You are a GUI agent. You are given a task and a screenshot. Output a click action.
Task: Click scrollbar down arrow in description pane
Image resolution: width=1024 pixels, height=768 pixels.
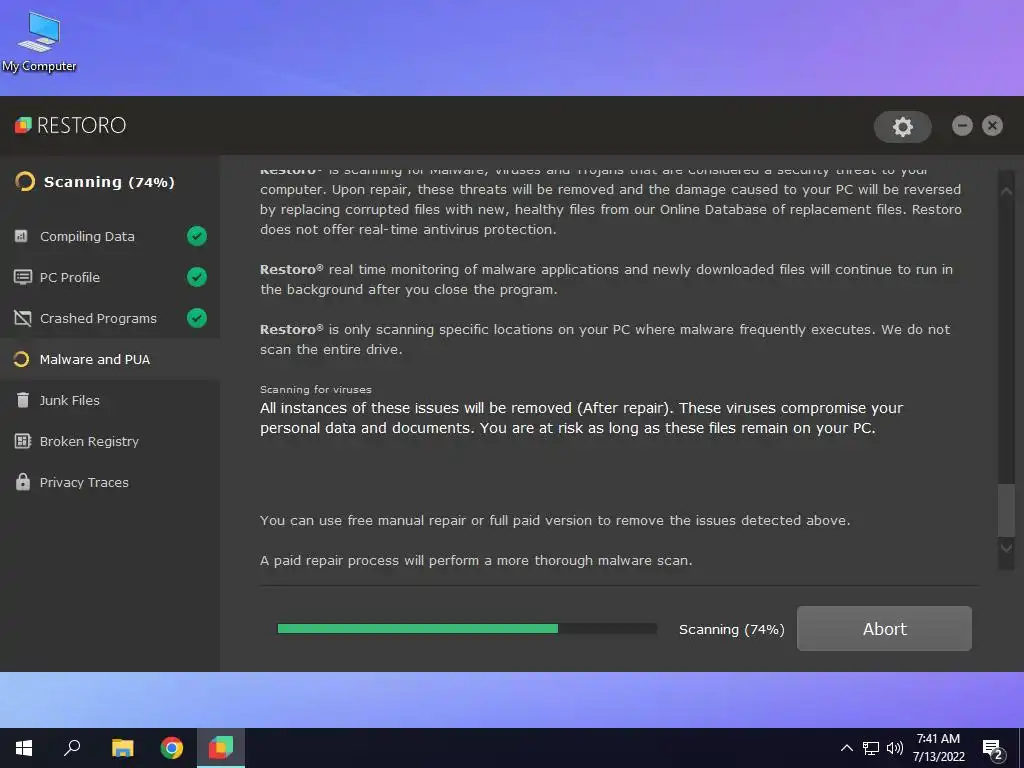click(1006, 548)
